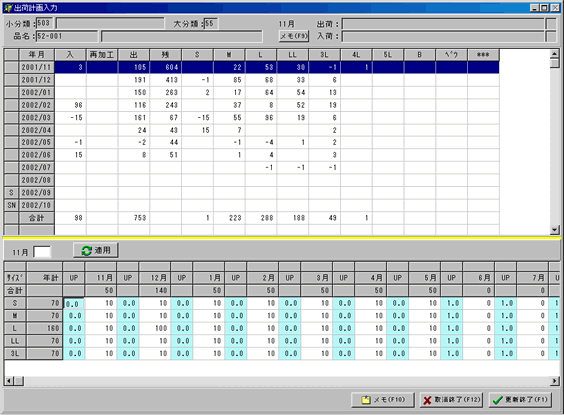
Task: Click the 140 total under 12月
Action: tap(155, 291)
